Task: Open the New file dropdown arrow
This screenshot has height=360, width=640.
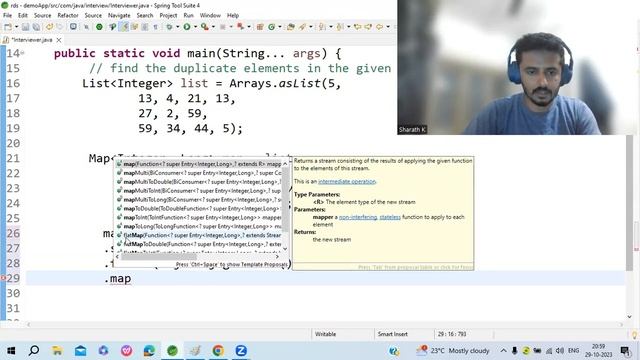Action: (16, 27)
